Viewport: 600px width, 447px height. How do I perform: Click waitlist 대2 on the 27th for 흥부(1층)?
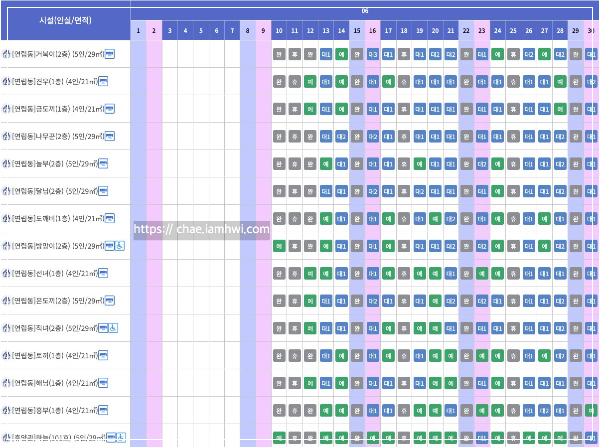pos(544,411)
